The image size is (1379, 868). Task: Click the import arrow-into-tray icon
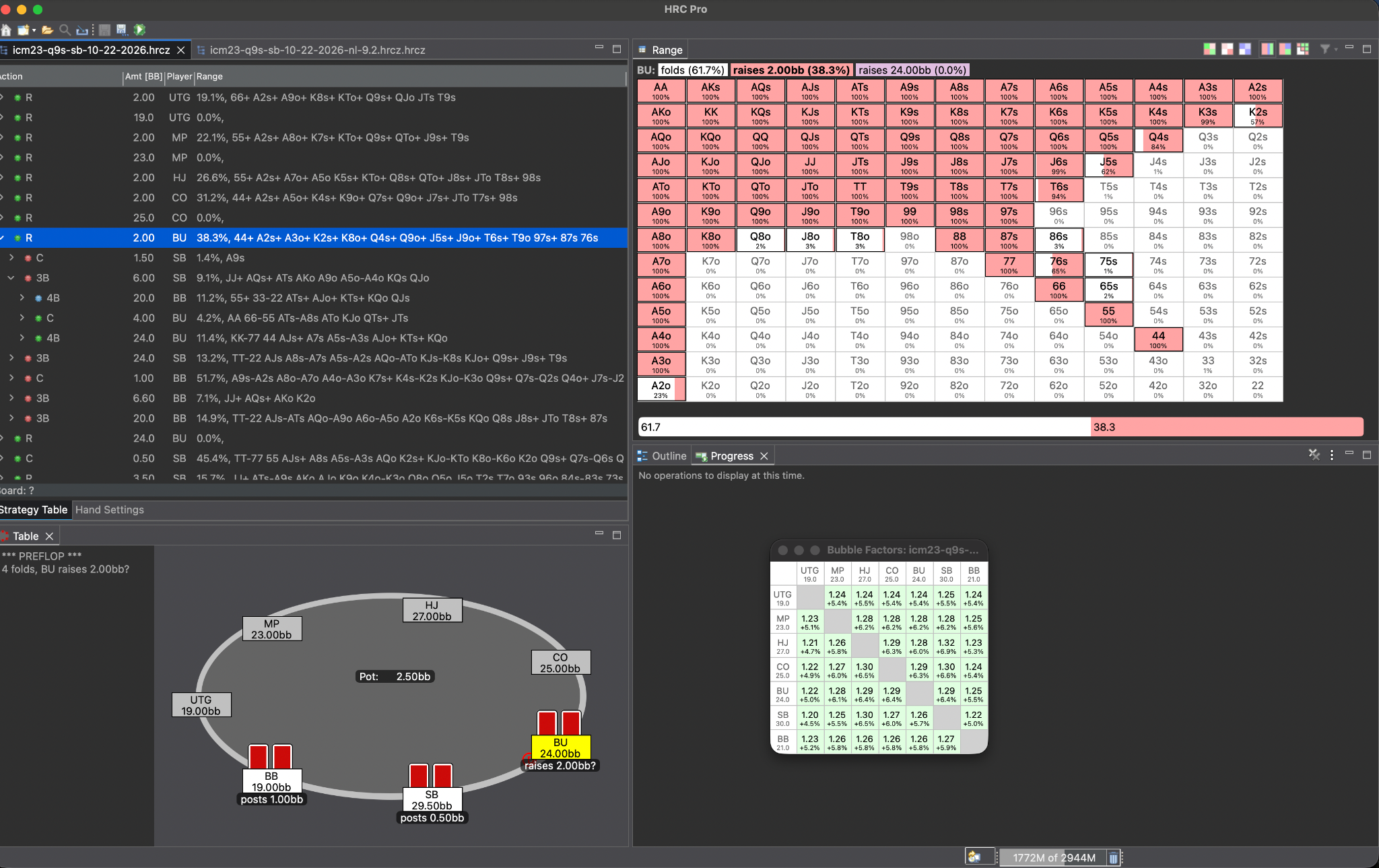(82, 30)
